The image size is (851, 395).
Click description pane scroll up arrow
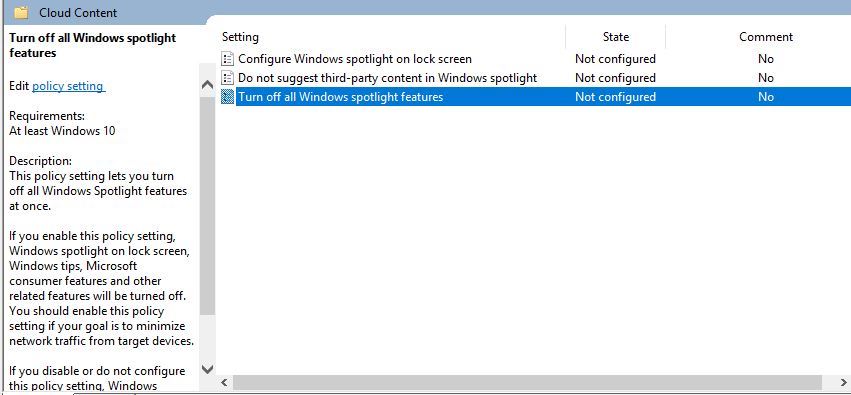207,85
